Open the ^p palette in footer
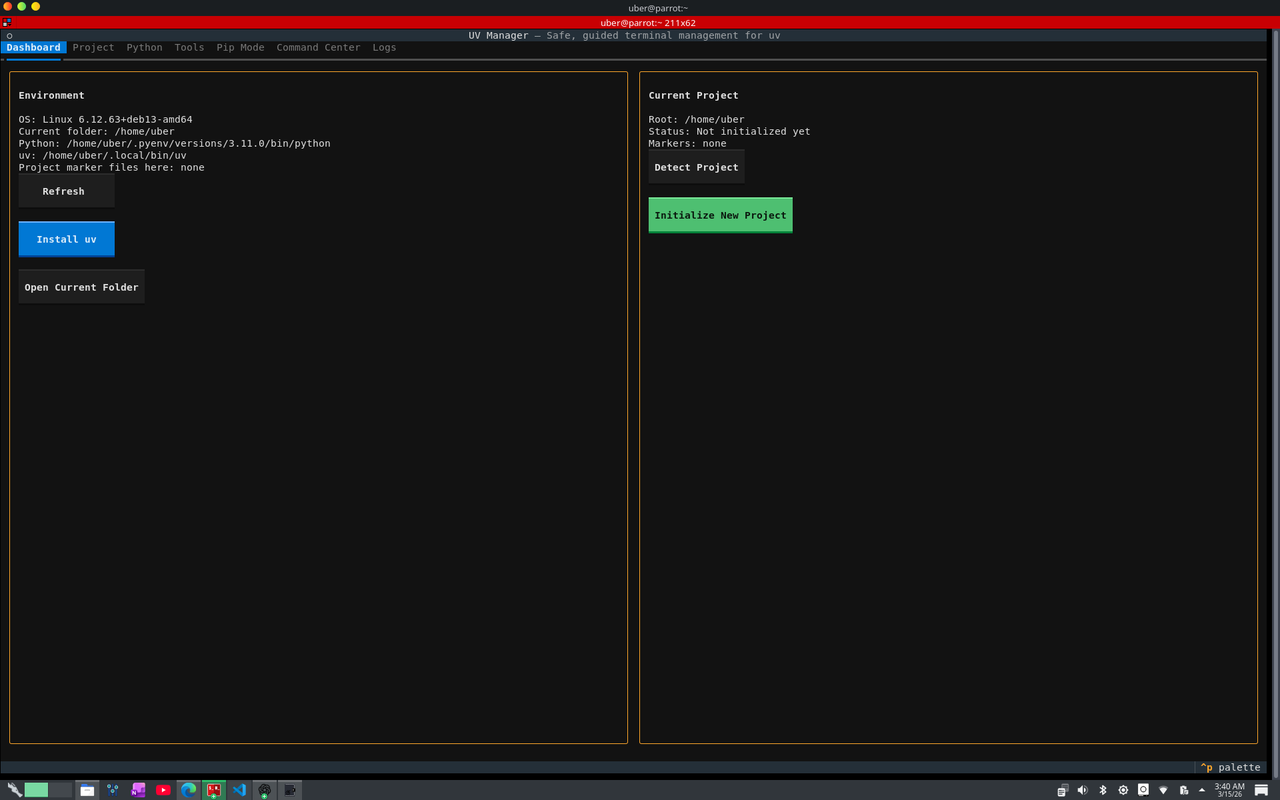 click(x=1230, y=767)
